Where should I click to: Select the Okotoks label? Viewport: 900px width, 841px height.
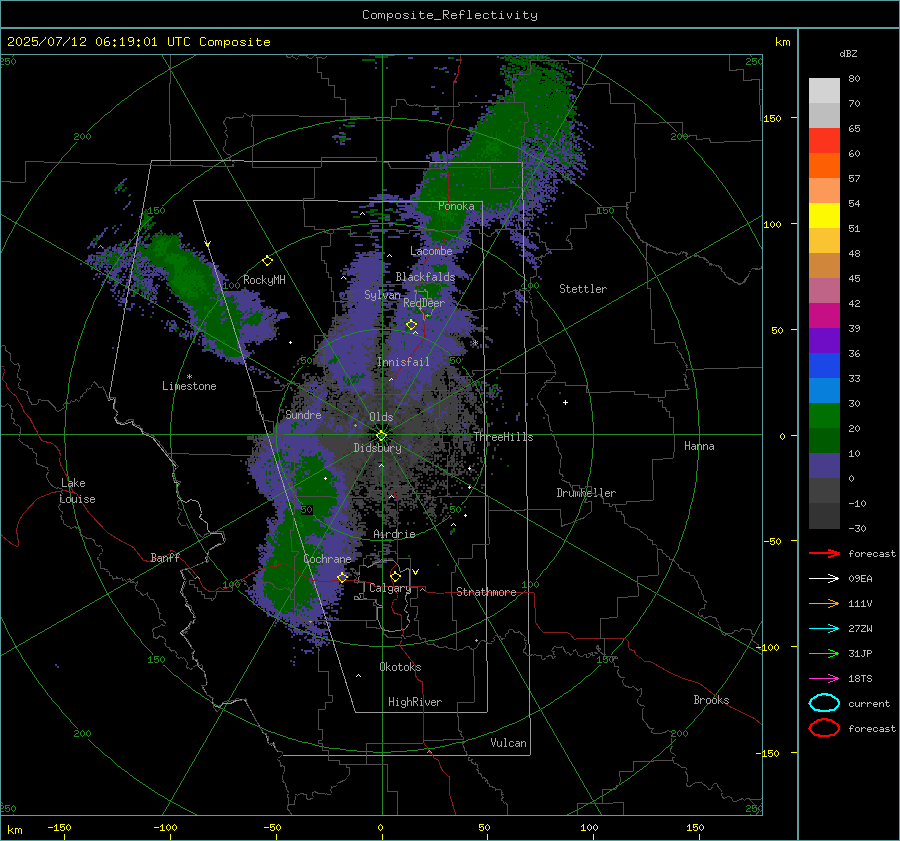400,667
